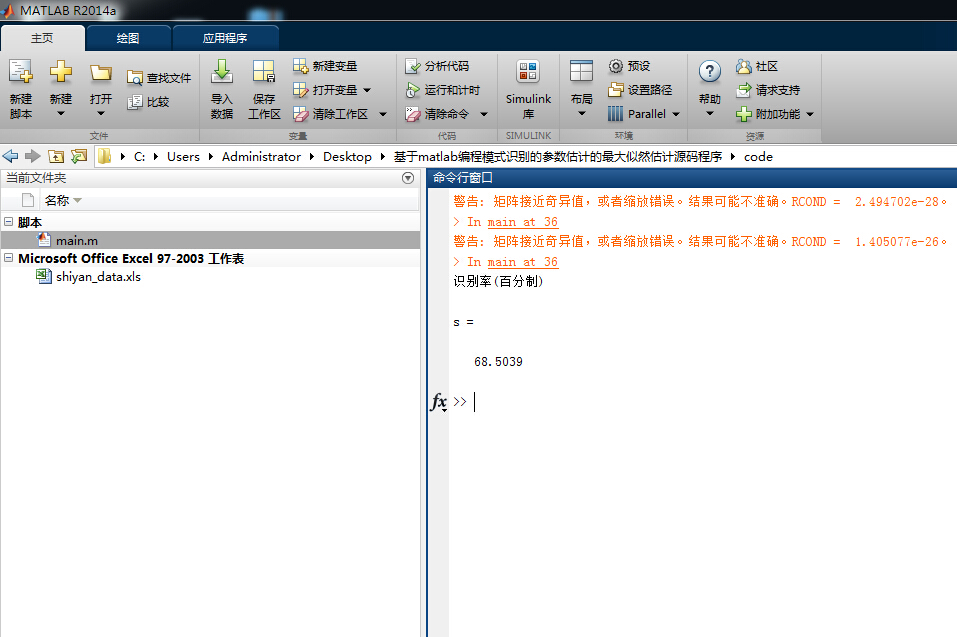The width and height of the screenshot is (957, 637).
Task: Open the 当前文件夹 panel actions menu
Action: pos(408,178)
